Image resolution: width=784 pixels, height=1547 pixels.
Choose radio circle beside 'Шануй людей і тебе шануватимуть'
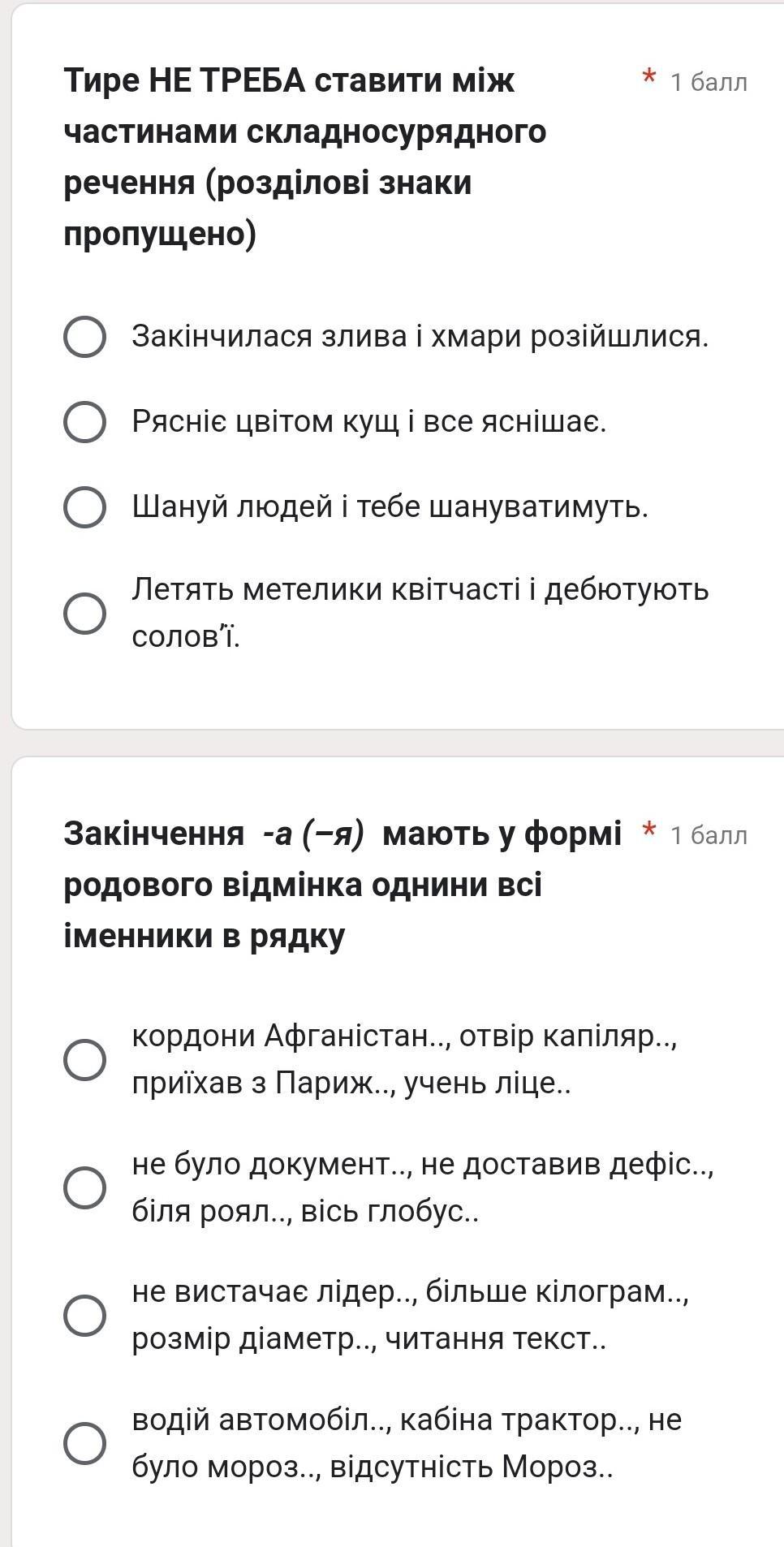tap(84, 507)
